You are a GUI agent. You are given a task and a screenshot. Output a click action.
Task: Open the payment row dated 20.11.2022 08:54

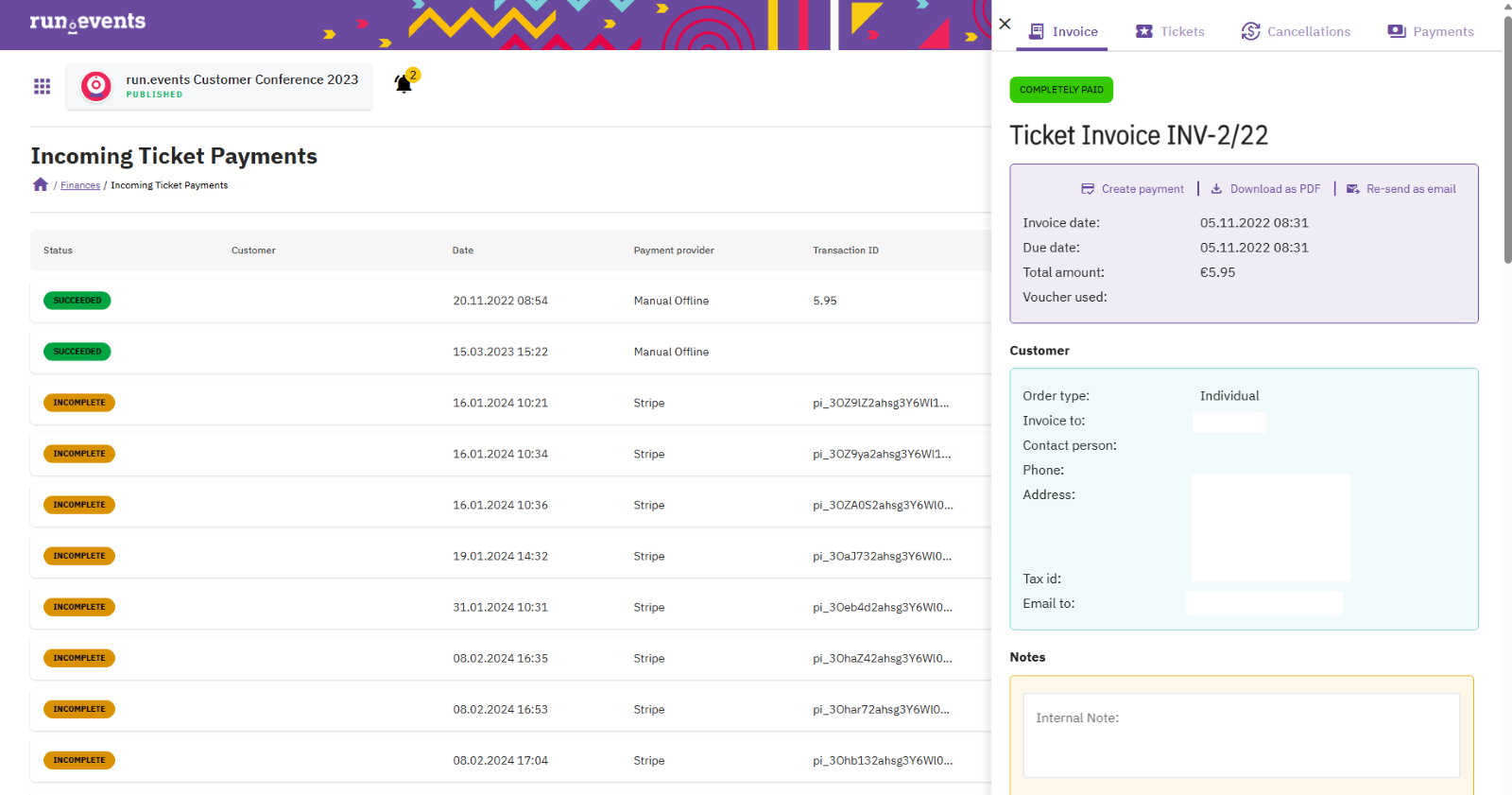point(510,301)
